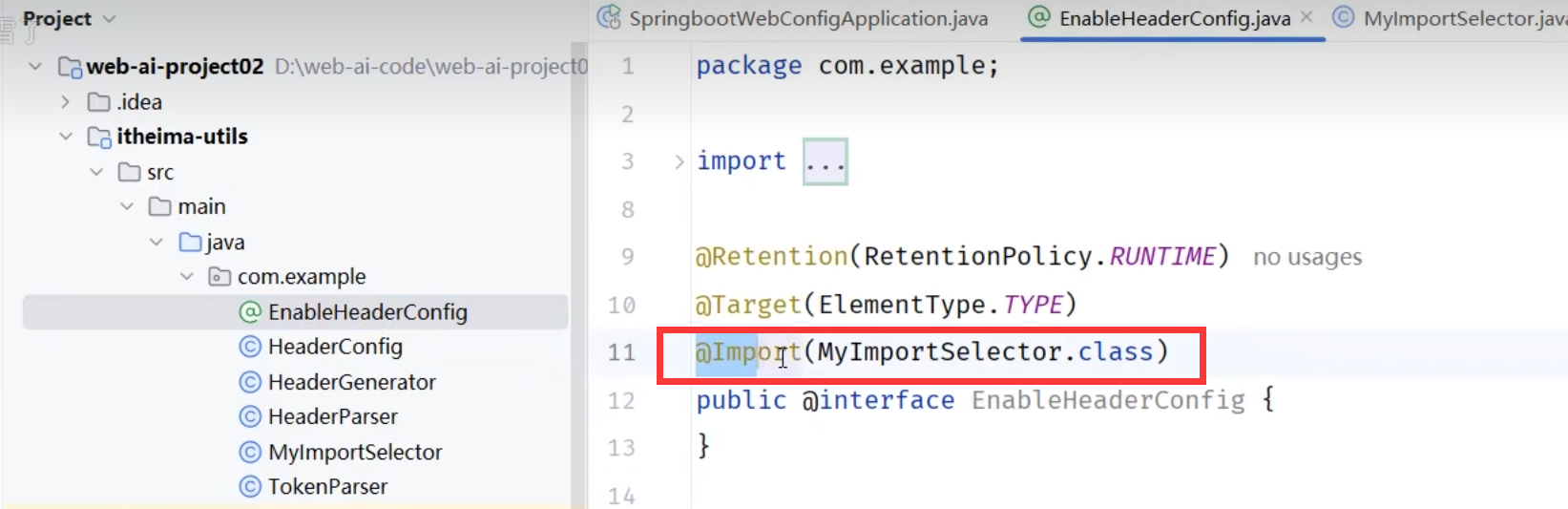Image resolution: width=1568 pixels, height=509 pixels.
Task: Collapse the src folder
Action: point(96,172)
